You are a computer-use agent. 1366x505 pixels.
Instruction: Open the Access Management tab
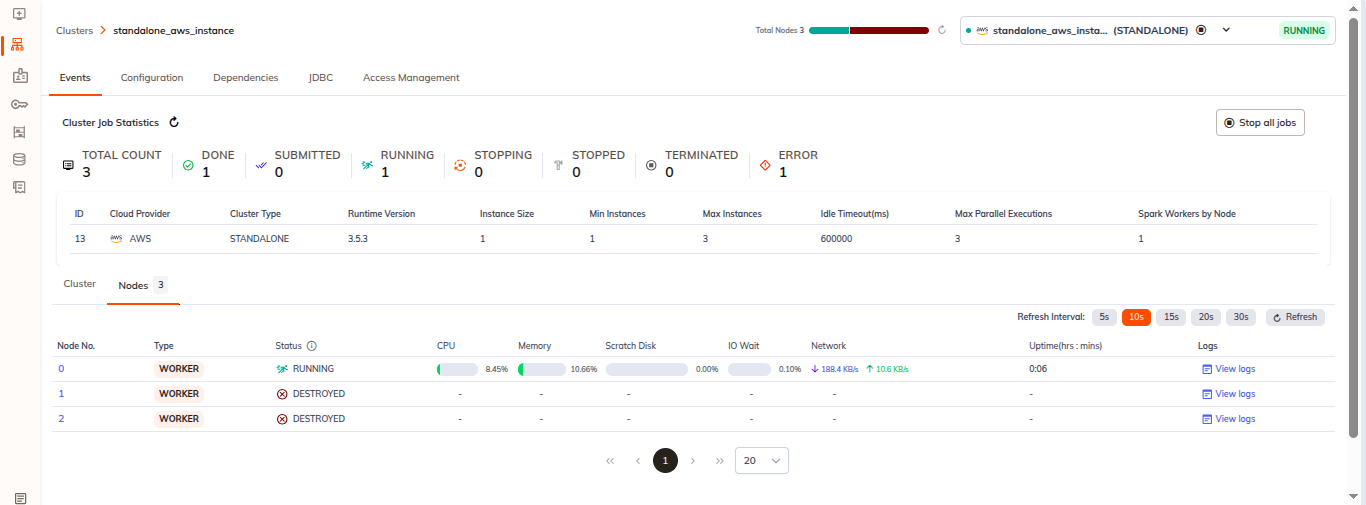(411, 78)
